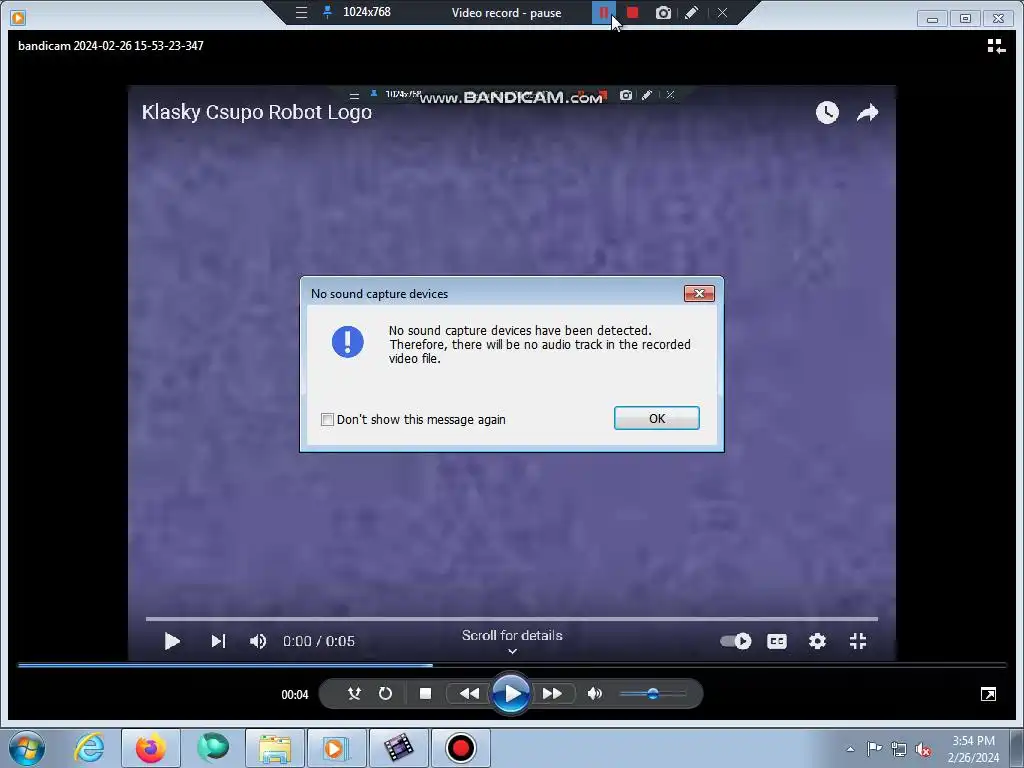Switch to library view in Media Player
The image size is (1024, 768).
point(996,46)
